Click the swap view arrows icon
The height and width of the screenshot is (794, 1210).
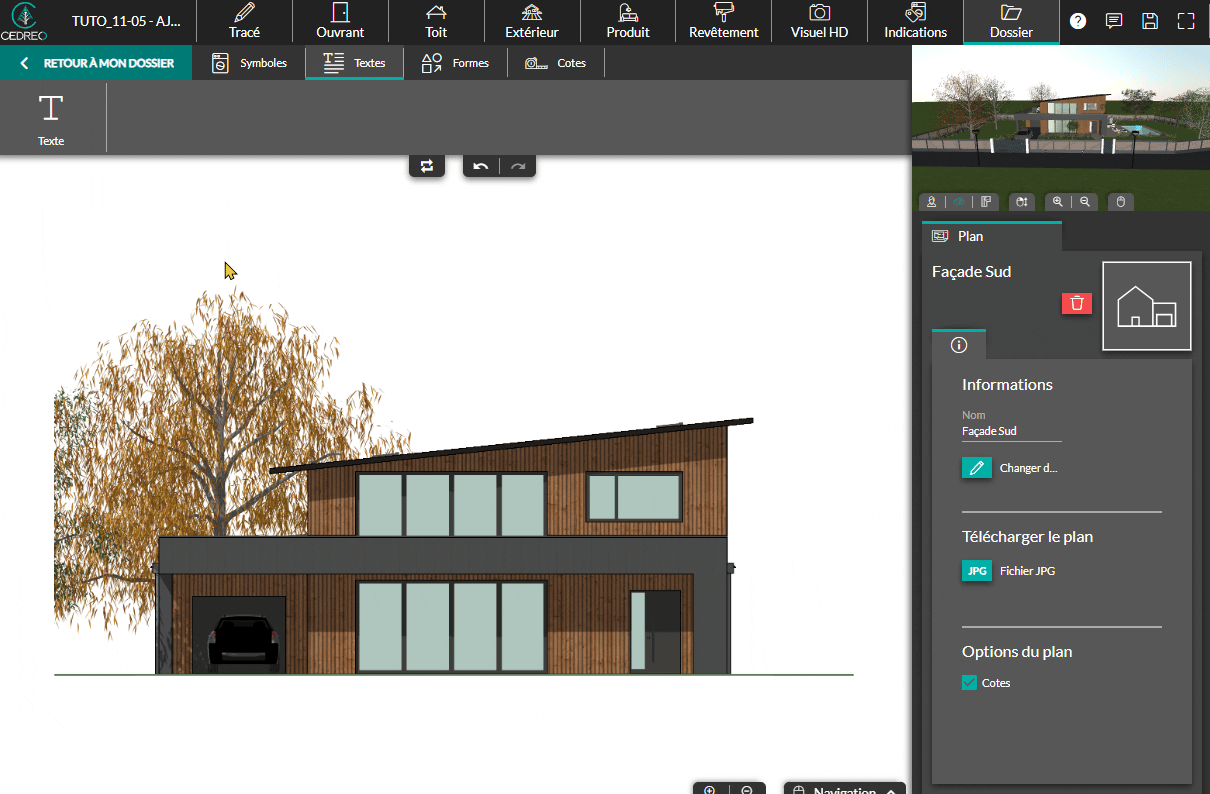coord(427,166)
